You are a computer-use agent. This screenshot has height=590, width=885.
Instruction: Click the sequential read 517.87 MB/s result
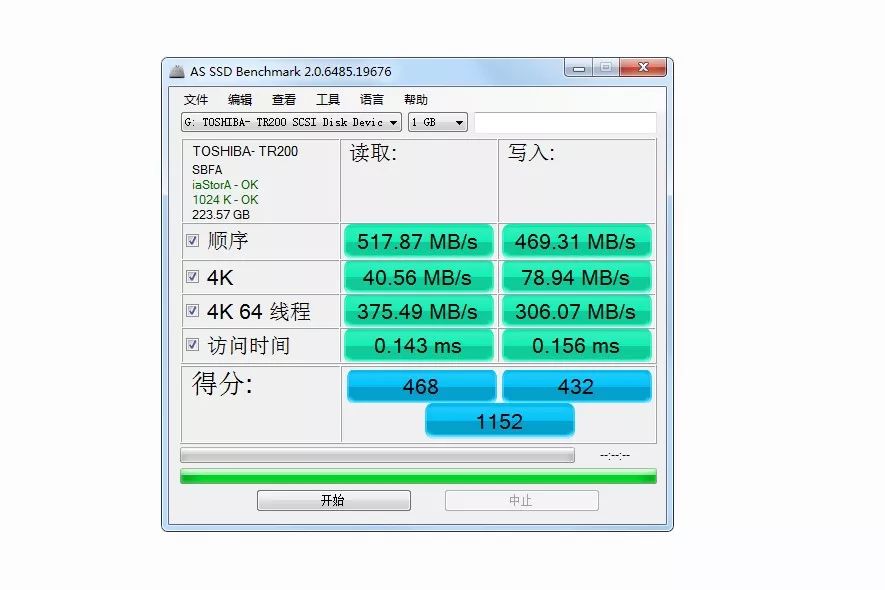tap(418, 240)
